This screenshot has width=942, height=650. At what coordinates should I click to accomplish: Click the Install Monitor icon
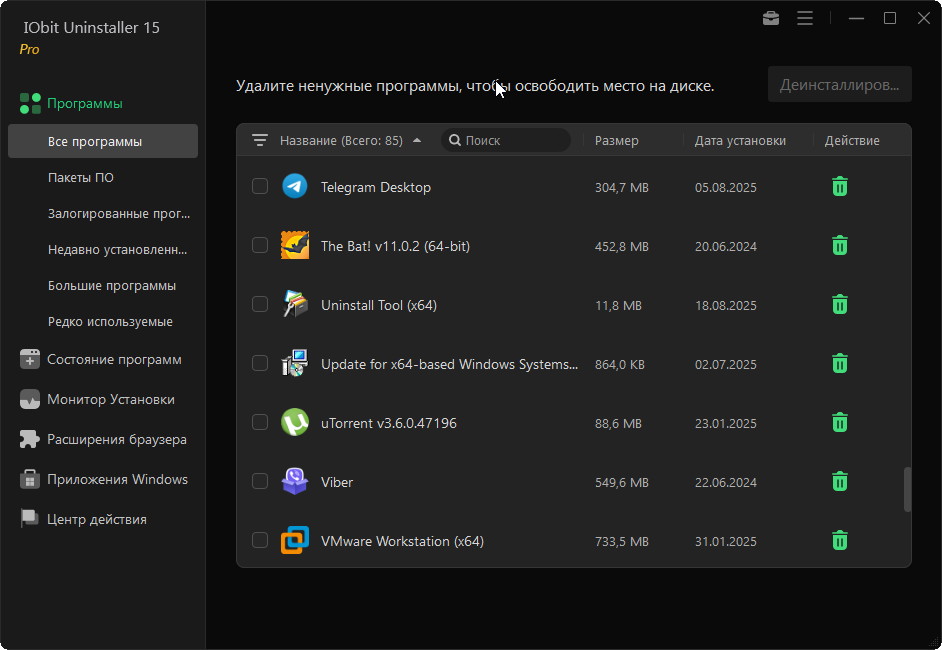[29, 399]
